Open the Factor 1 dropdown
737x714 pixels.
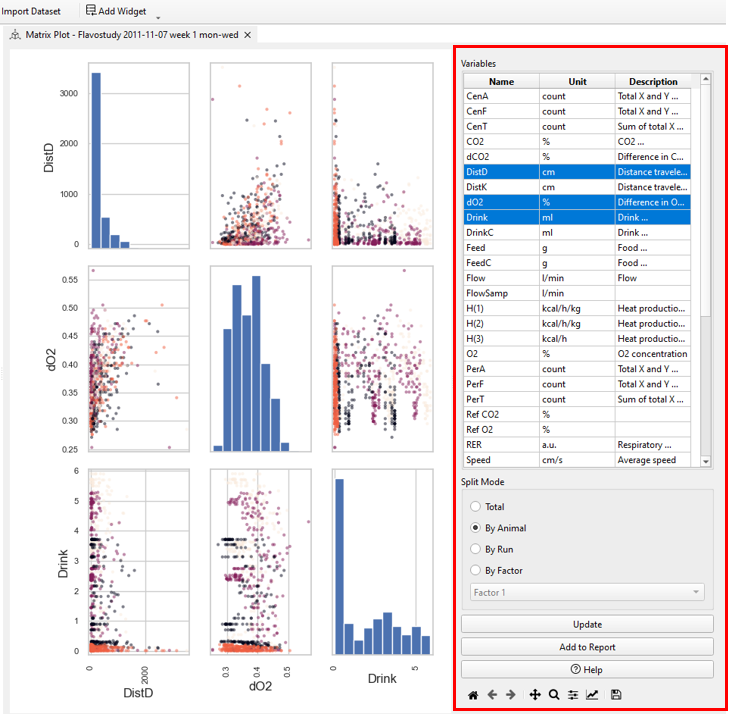click(x=587, y=592)
